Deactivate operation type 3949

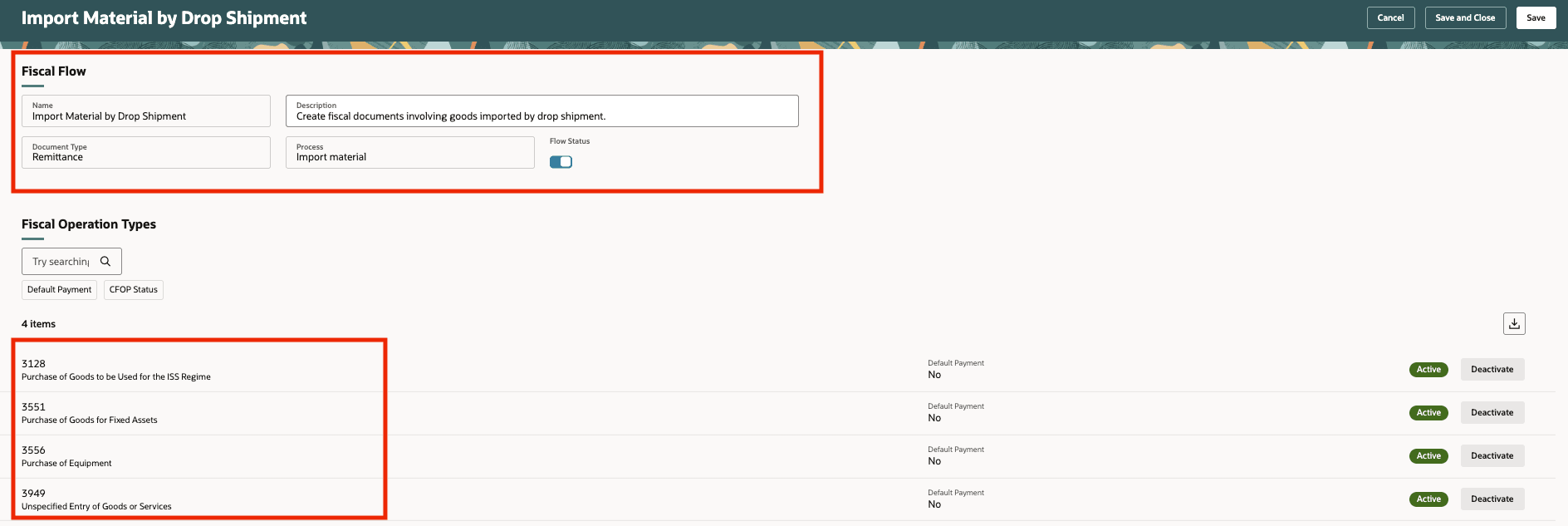click(x=1492, y=499)
